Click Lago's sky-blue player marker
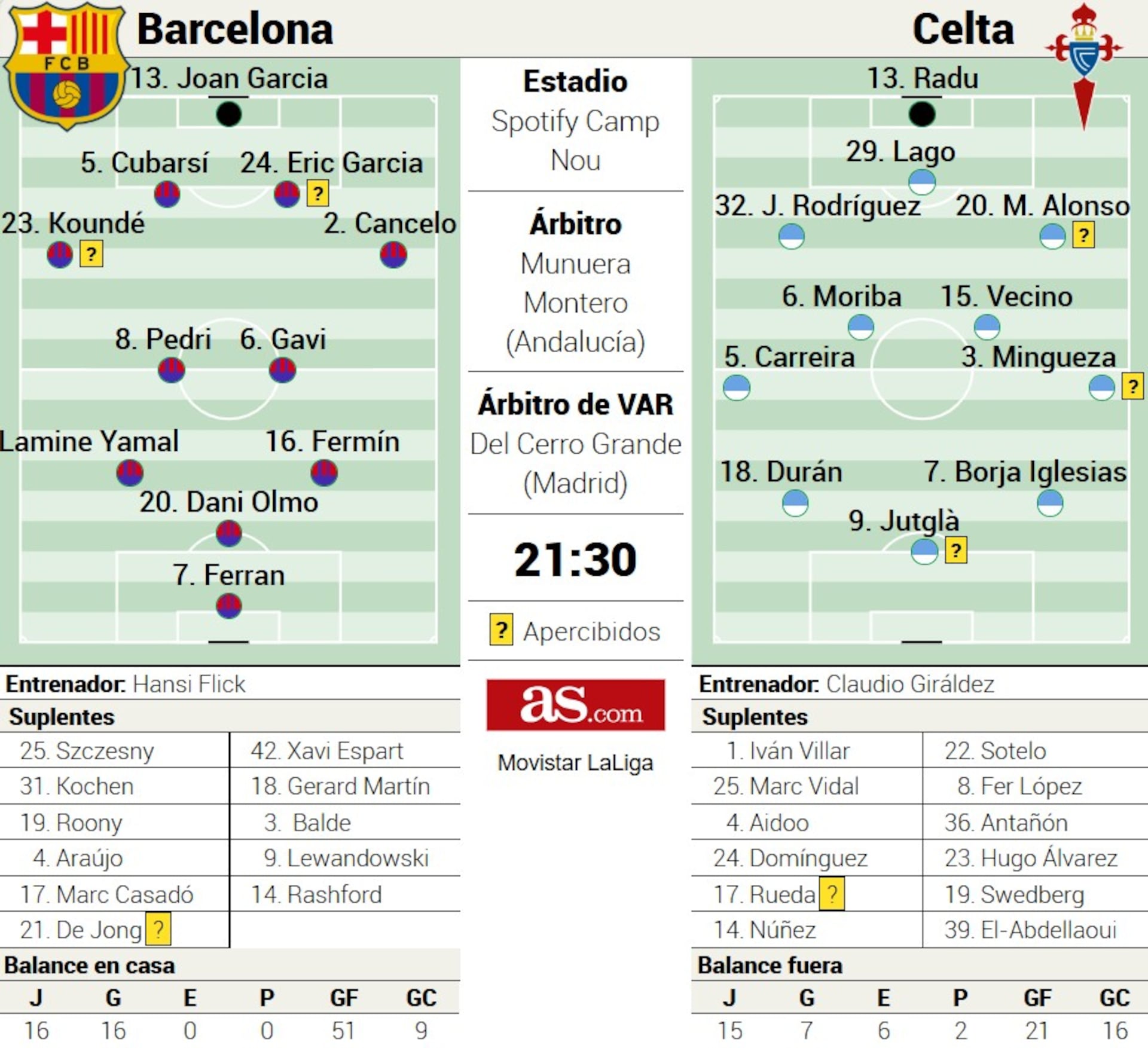This screenshot has height=1048, width=1148. [x=921, y=182]
